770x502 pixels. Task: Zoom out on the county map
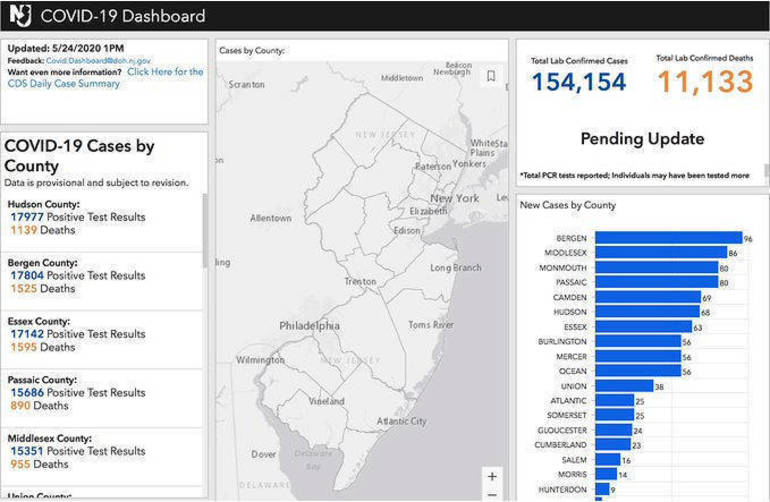pyautogui.click(x=491, y=495)
